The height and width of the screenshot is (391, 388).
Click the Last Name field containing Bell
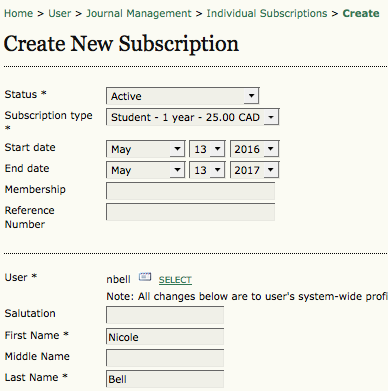pyautogui.click(x=165, y=379)
